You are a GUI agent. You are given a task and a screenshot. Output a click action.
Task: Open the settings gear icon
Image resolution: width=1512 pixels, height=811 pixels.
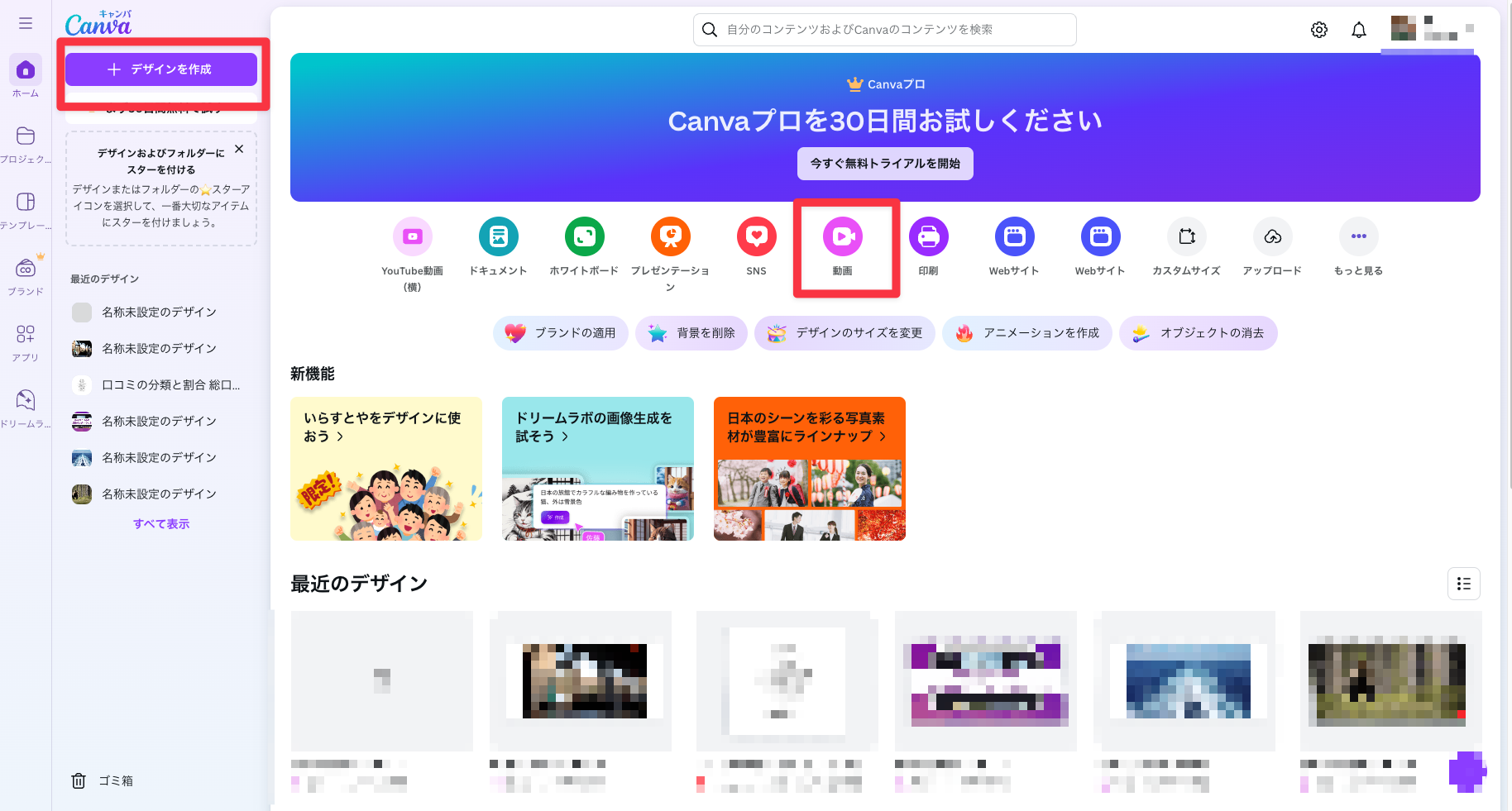pos(1319,30)
